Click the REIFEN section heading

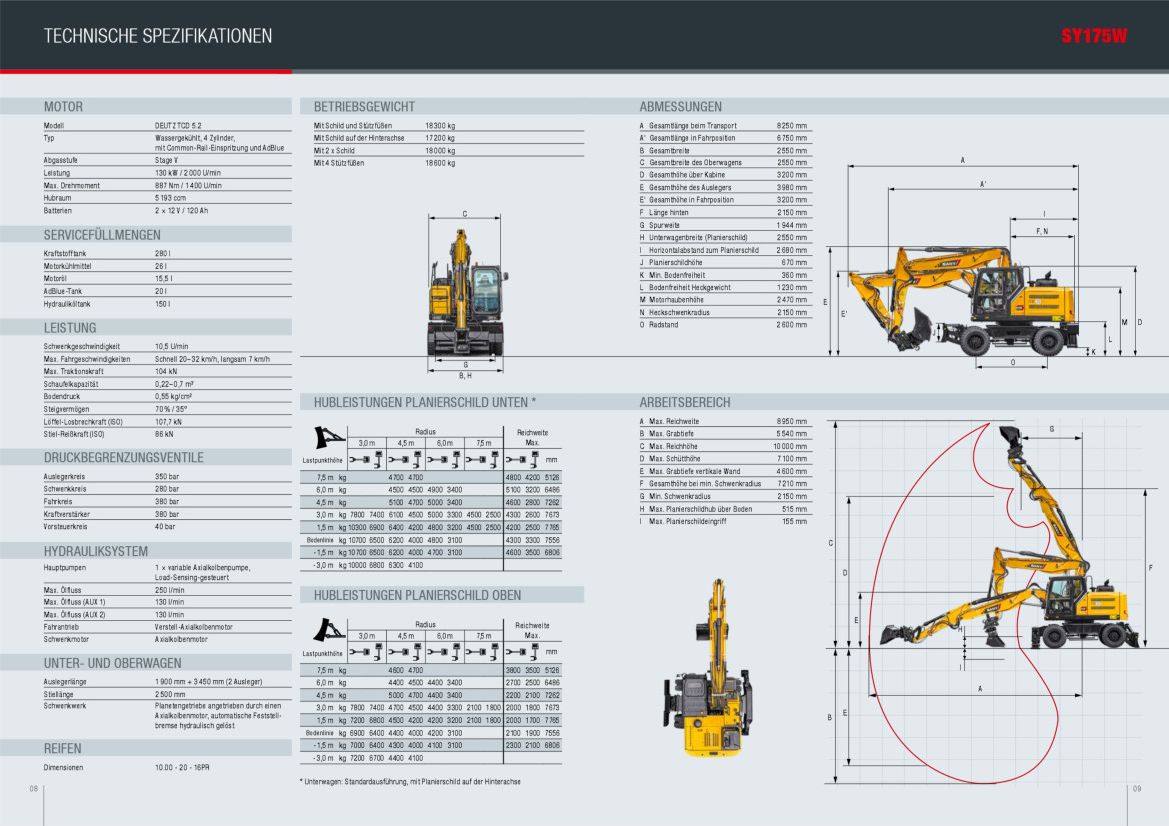click(63, 748)
